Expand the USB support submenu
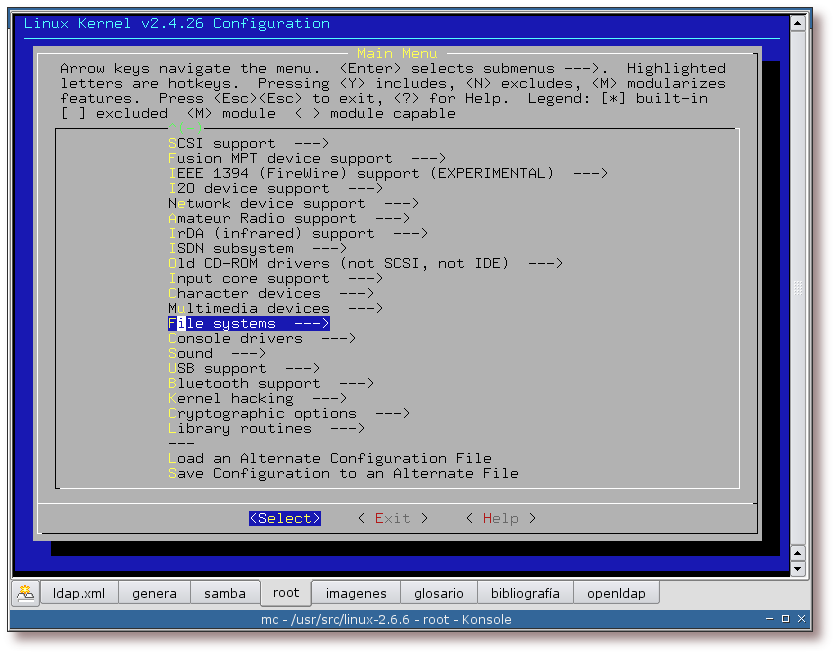Screen dimensions: 836x655 [243, 369]
